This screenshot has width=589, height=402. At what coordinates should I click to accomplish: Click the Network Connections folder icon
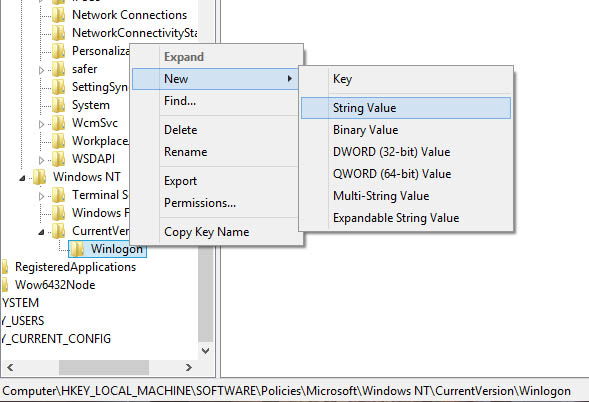point(58,15)
